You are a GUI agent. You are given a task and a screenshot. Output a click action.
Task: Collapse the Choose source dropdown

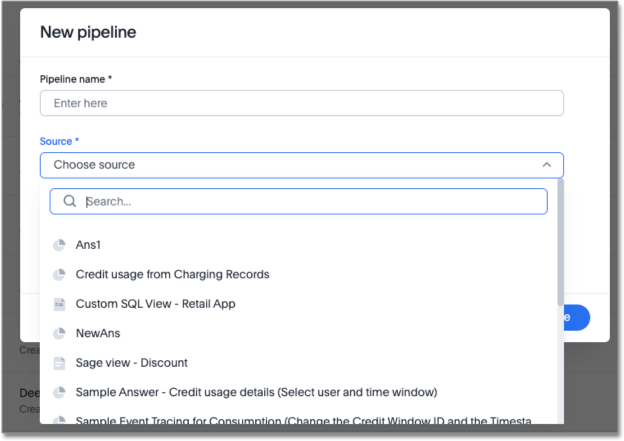(300, 165)
